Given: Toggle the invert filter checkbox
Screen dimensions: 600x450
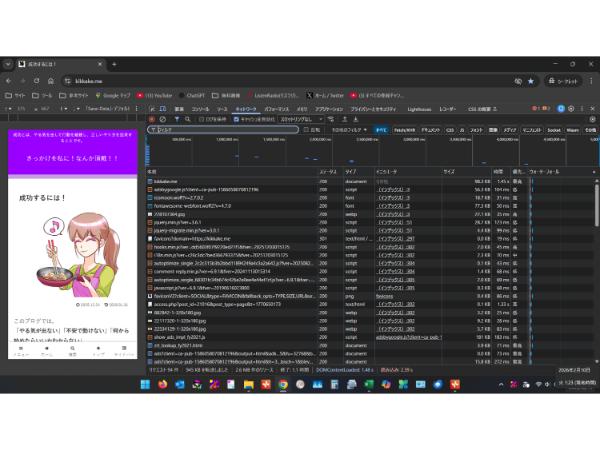Looking at the screenshot, I should point(306,130).
